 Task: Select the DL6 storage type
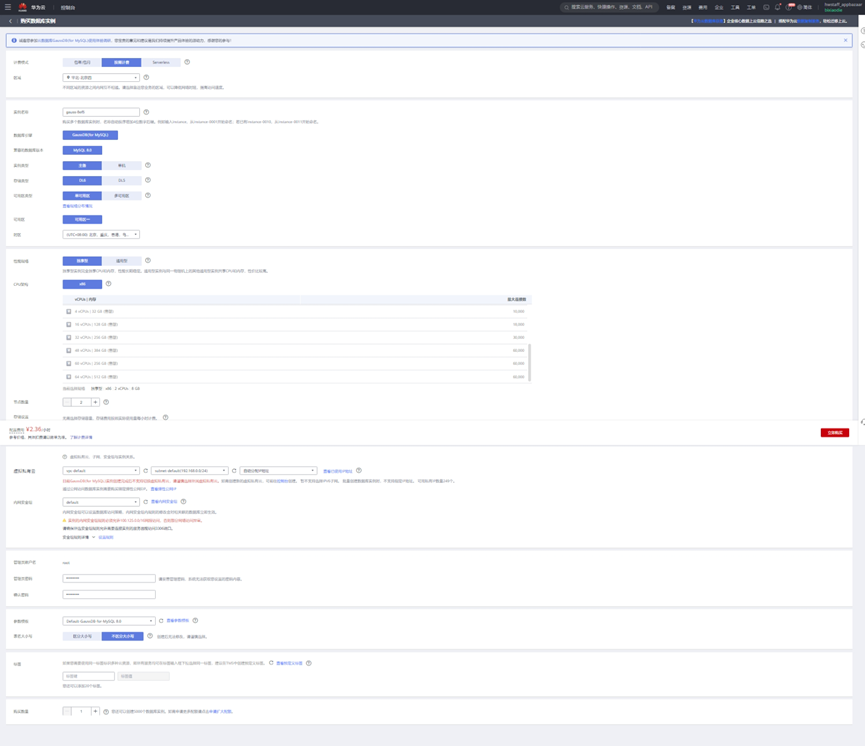tap(82, 180)
